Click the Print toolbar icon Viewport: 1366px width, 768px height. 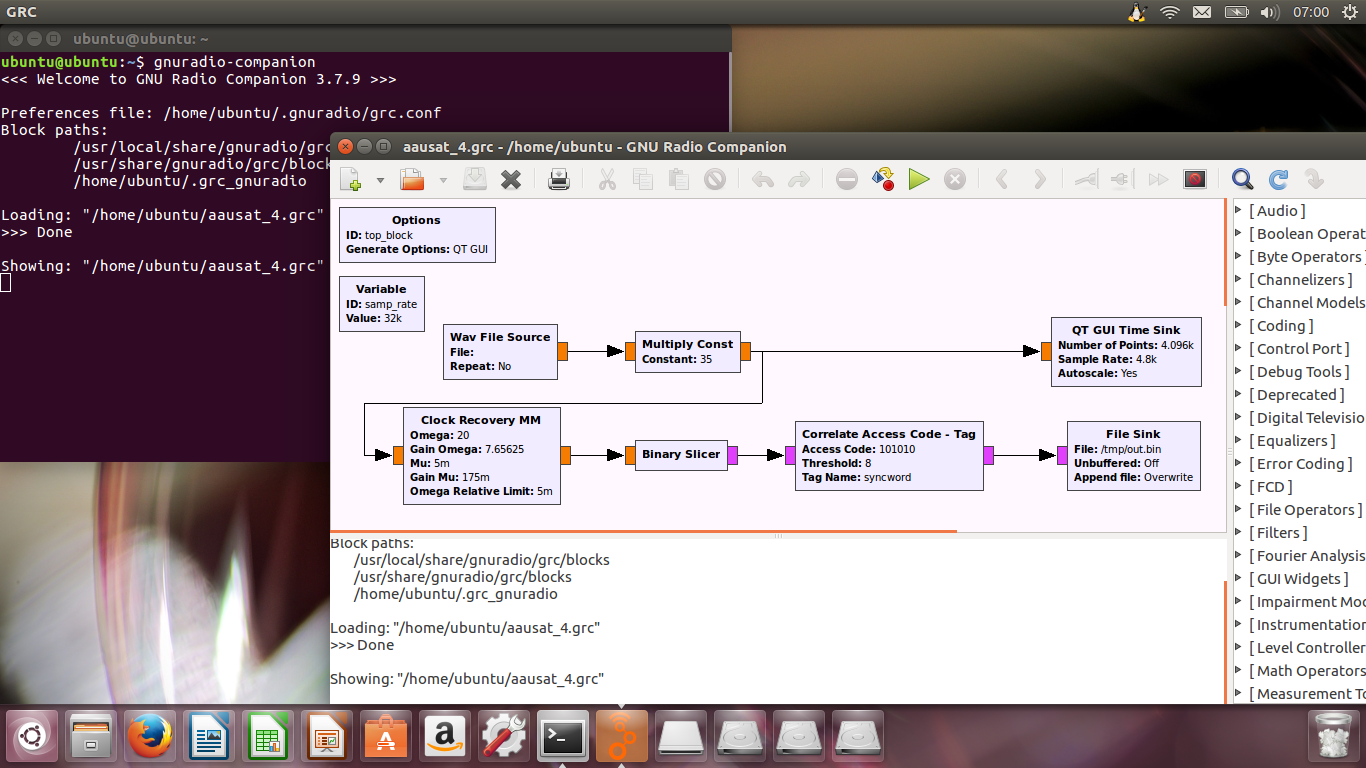[x=559, y=180]
